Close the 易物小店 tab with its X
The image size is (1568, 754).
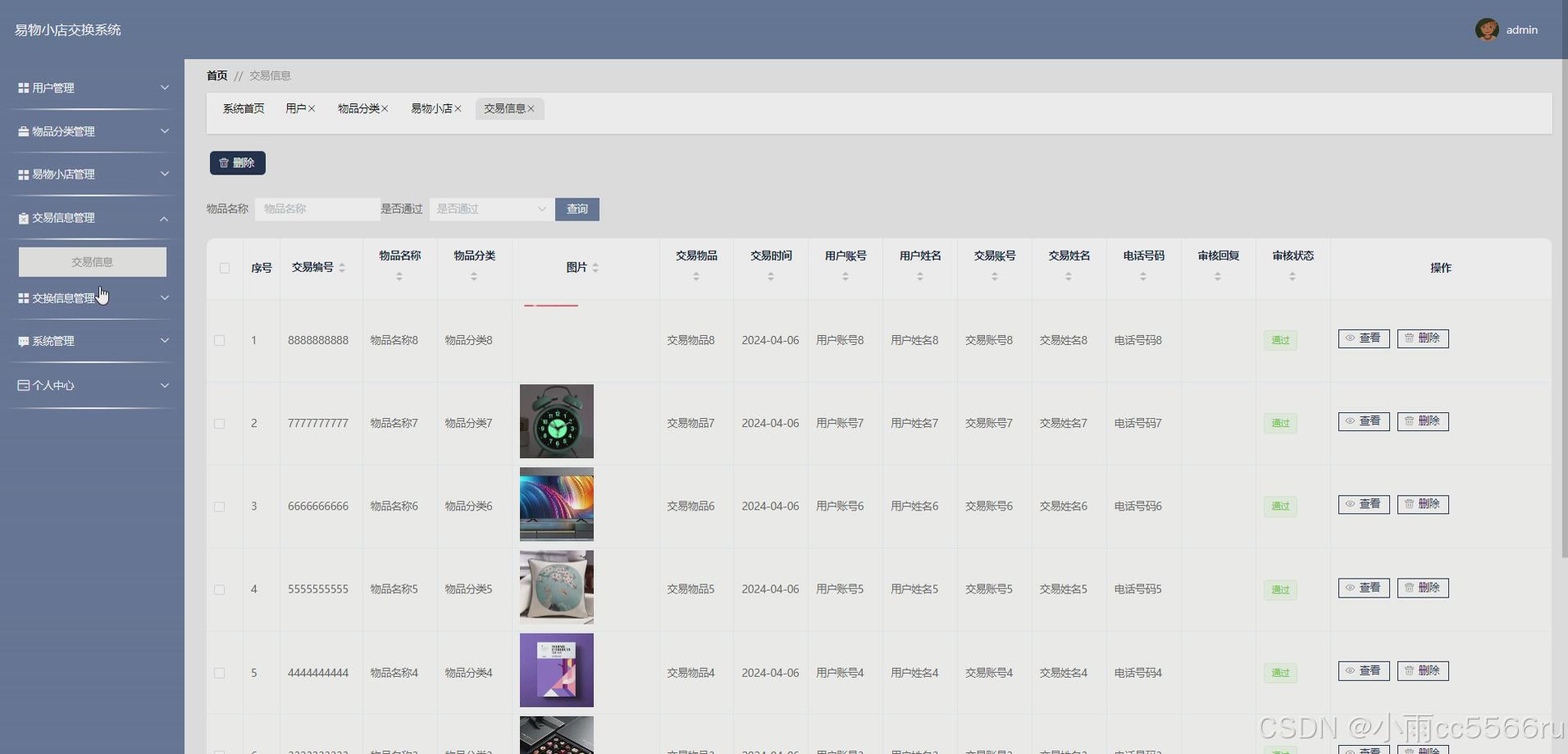point(458,109)
